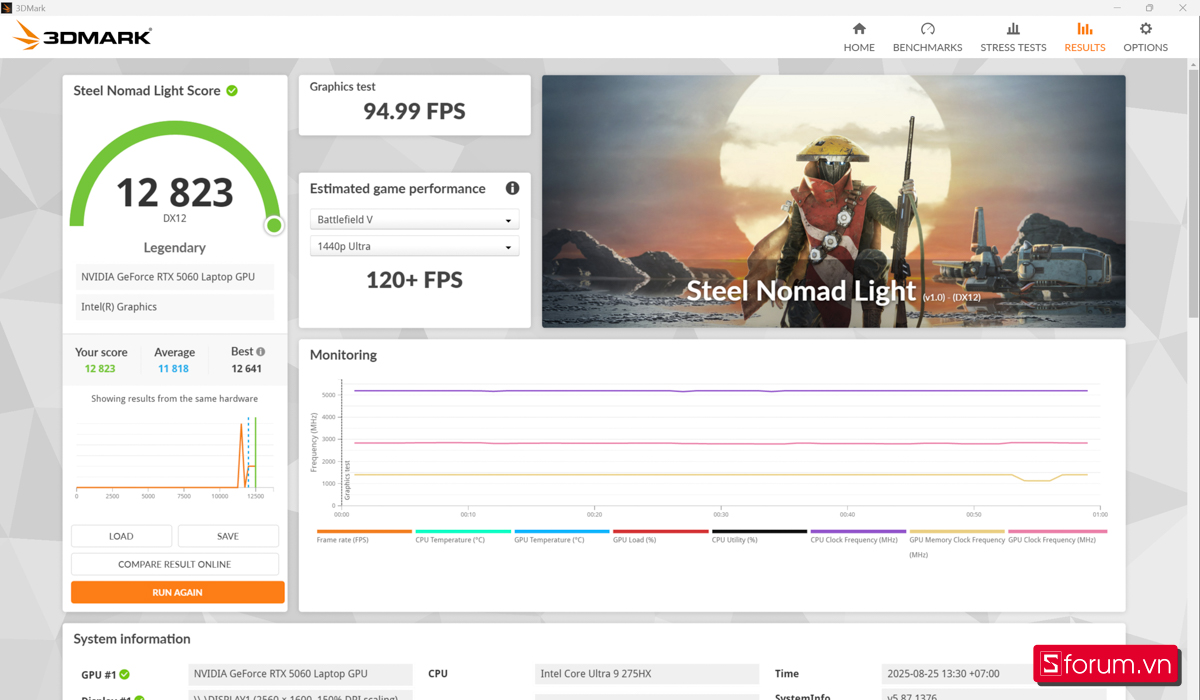Click the info icon next to Best score

click(263, 350)
